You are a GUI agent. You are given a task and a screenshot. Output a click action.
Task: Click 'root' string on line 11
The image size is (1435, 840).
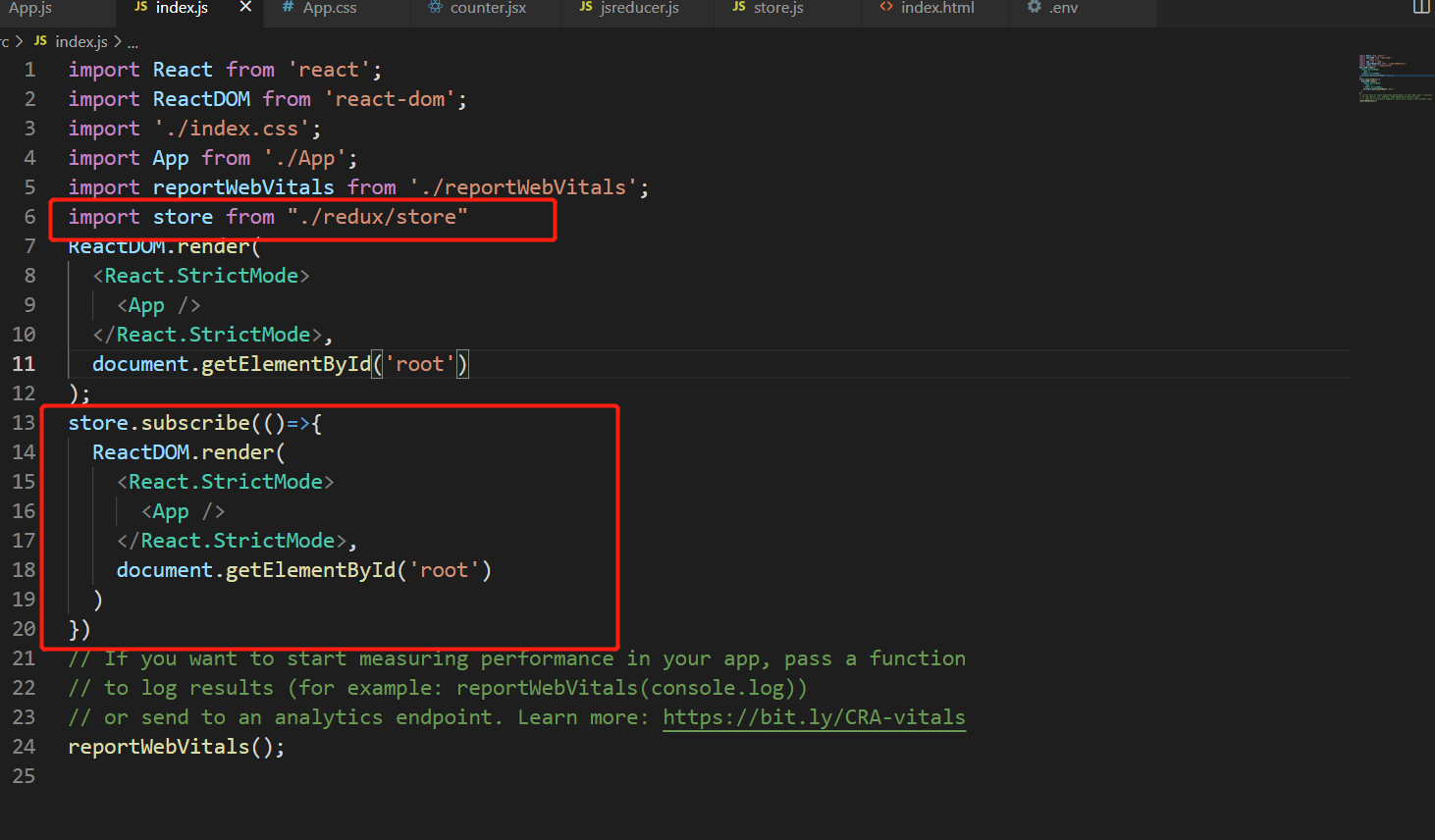click(x=420, y=364)
